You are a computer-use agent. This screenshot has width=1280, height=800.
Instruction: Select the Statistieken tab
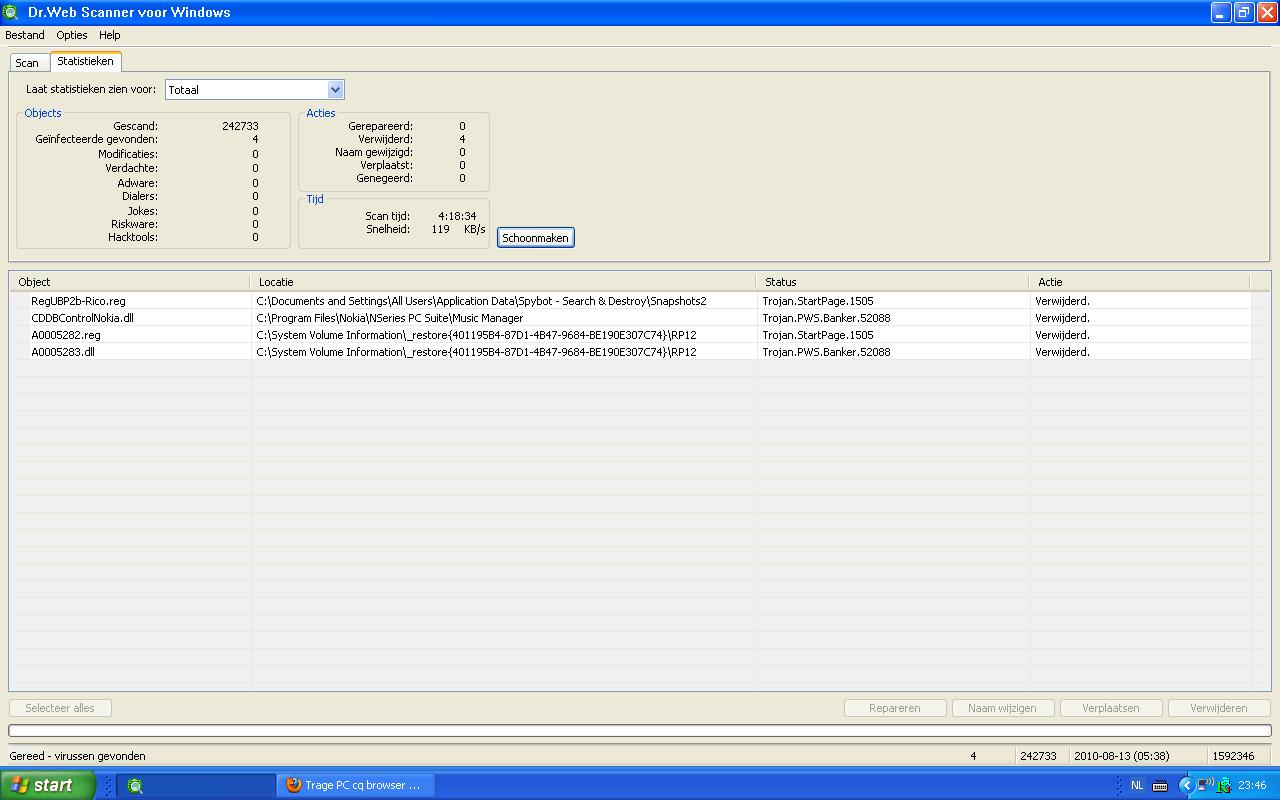pyautogui.click(x=85, y=61)
